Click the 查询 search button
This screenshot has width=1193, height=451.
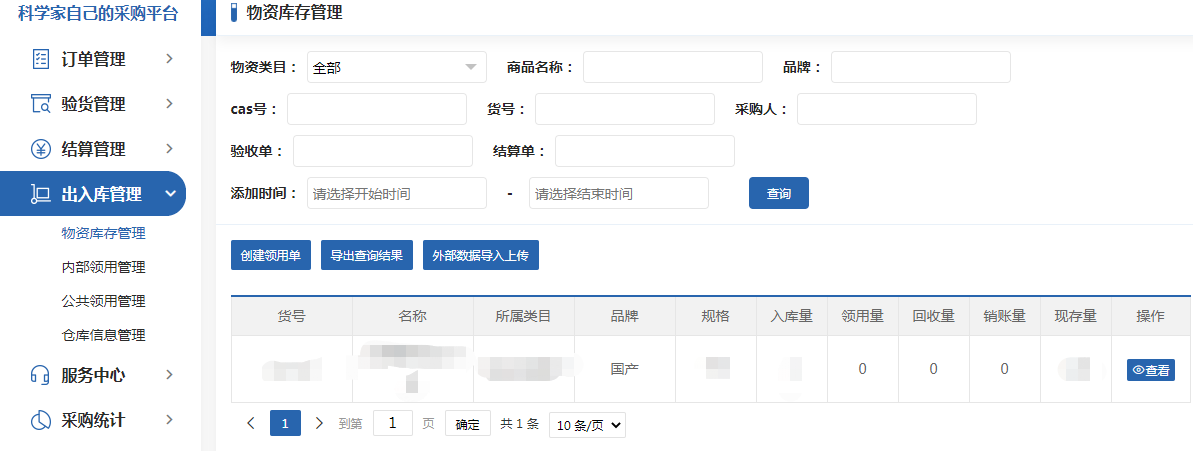point(778,194)
